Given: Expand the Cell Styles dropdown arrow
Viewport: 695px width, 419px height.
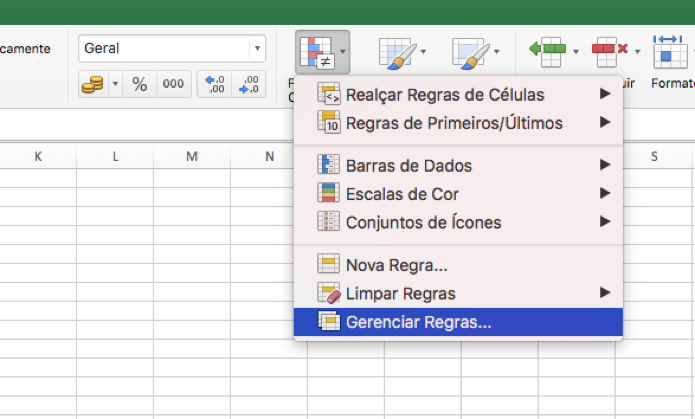Looking at the screenshot, I should pos(497,52).
